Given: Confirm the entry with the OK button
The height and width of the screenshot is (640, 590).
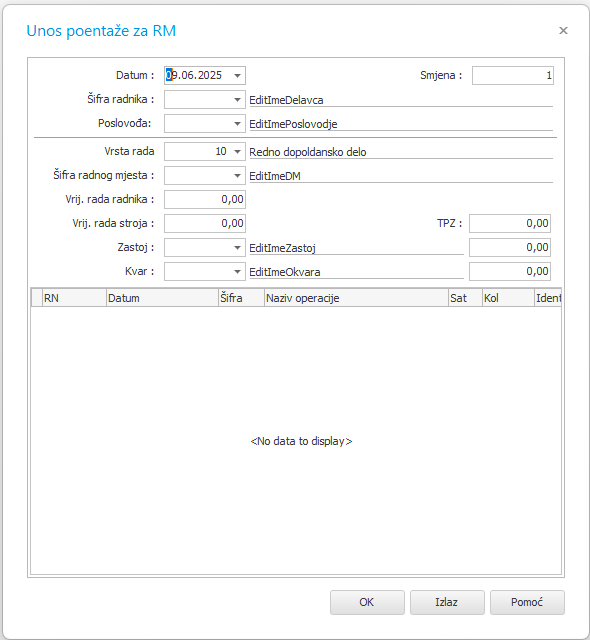Looking at the screenshot, I should 367,602.
